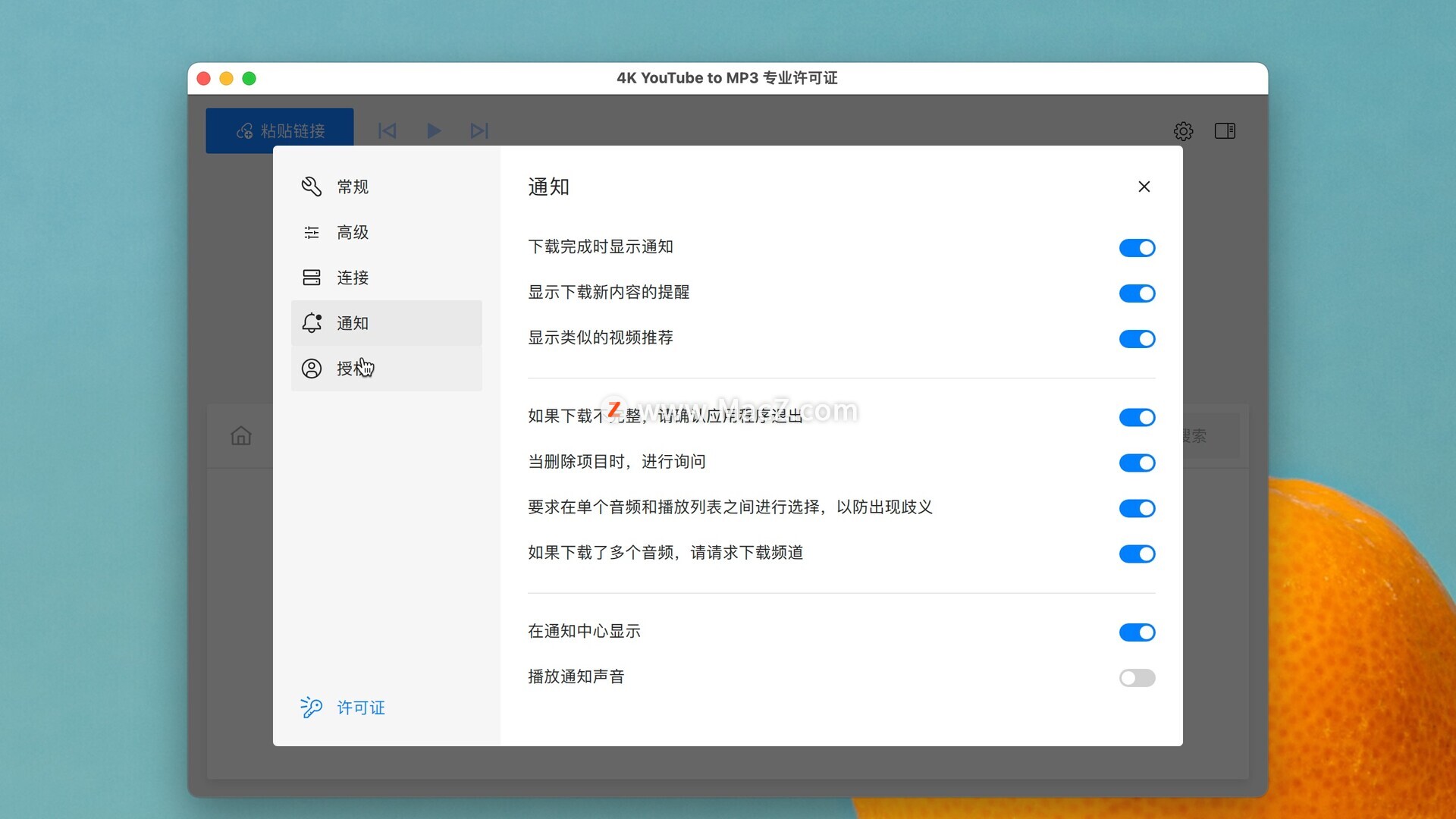The image size is (1456, 819).
Task: Click the wrench icon for 常规
Action: click(x=312, y=187)
